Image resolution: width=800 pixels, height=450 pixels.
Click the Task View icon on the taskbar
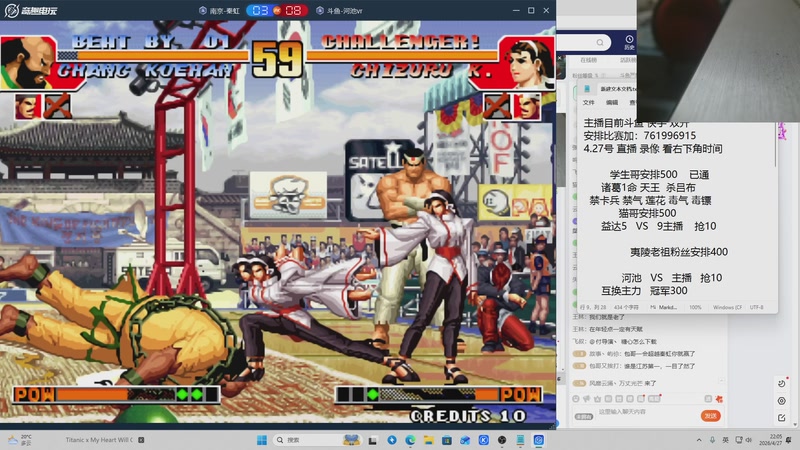(x=373, y=440)
